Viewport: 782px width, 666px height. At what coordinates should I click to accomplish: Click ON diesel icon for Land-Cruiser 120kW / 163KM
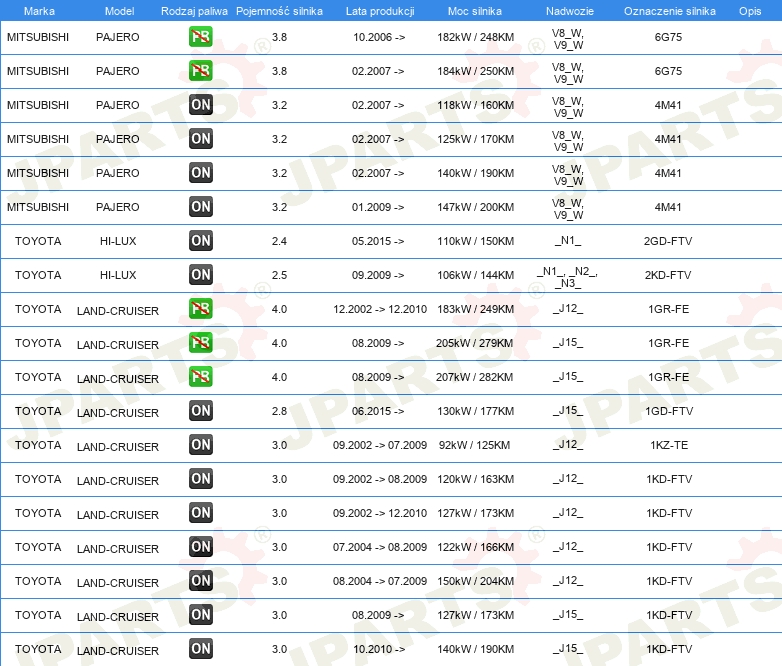pos(200,478)
